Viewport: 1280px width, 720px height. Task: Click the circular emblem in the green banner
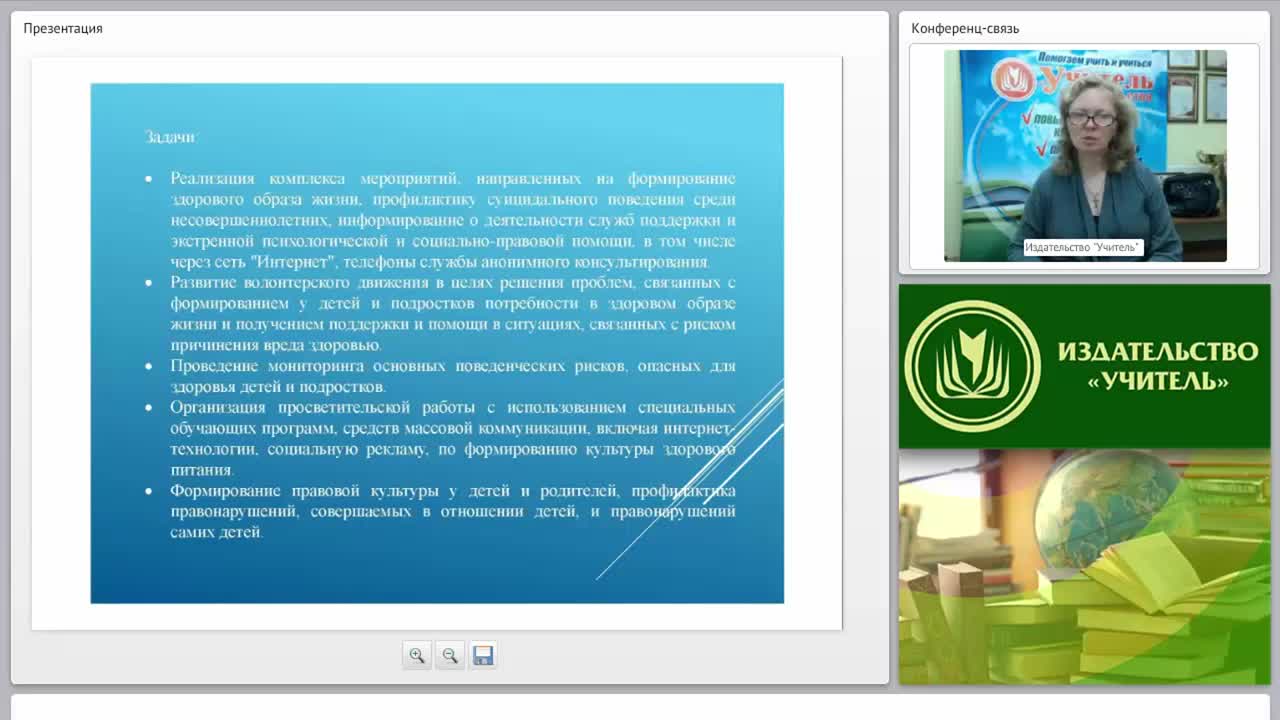(x=972, y=366)
